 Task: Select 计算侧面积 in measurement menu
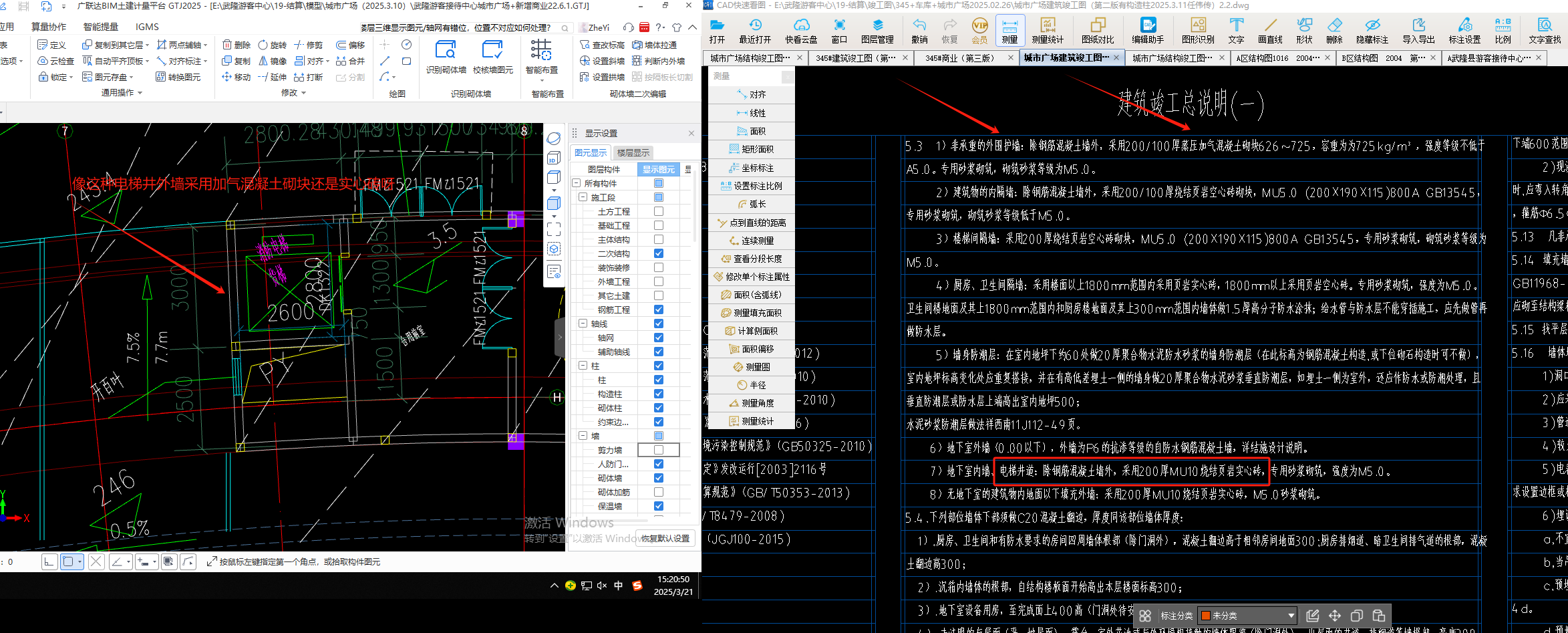752,331
